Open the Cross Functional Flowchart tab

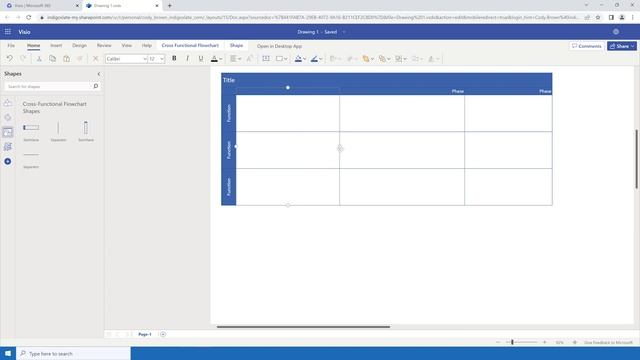pyautogui.click(x=190, y=46)
